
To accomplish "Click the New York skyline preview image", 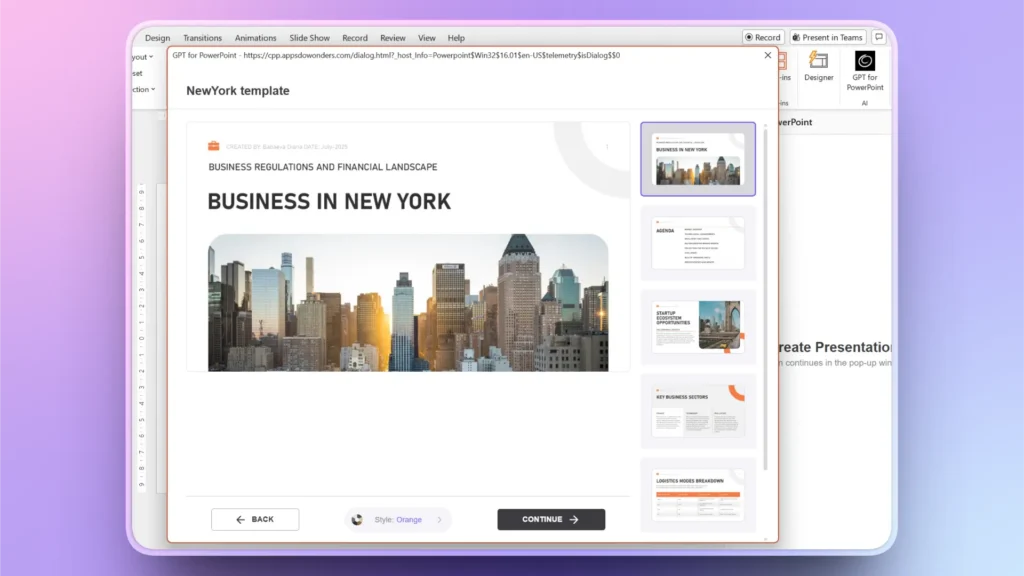I will point(408,303).
